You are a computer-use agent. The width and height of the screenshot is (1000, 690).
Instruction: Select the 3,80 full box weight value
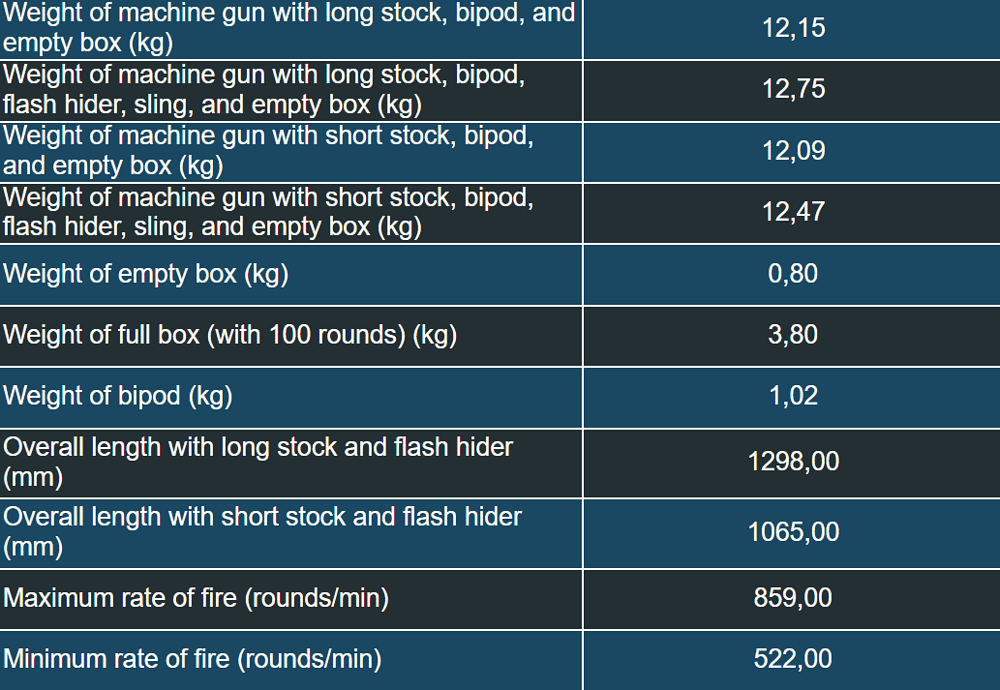[793, 335]
